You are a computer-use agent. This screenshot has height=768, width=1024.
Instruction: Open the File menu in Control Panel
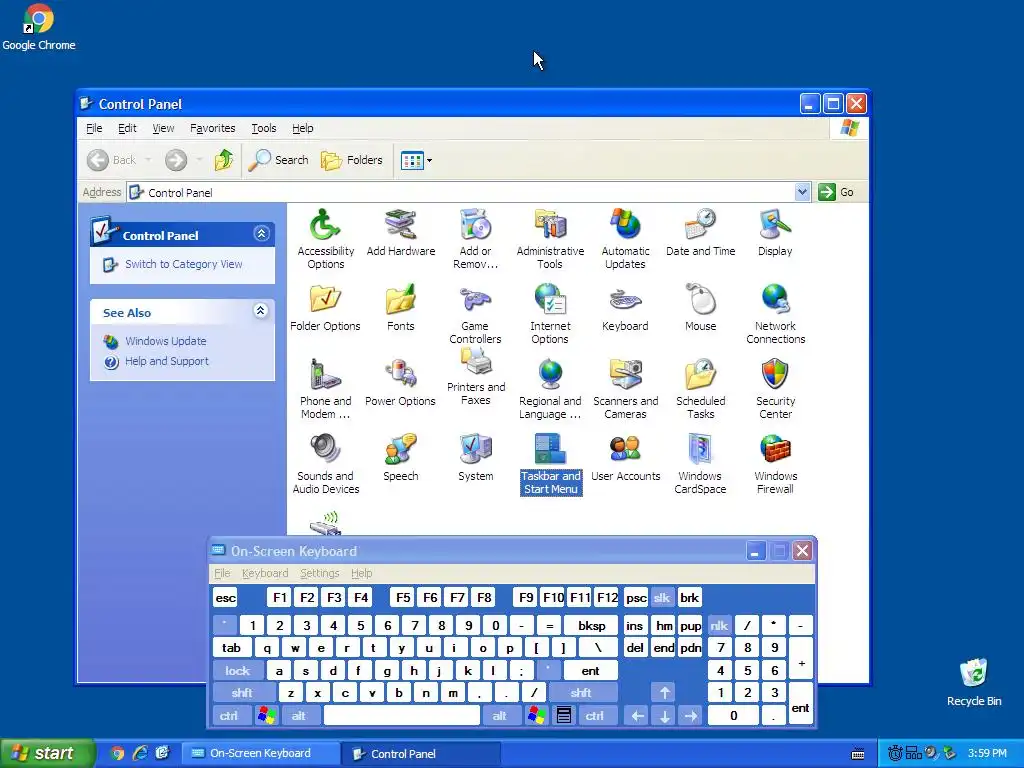click(x=94, y=128)
